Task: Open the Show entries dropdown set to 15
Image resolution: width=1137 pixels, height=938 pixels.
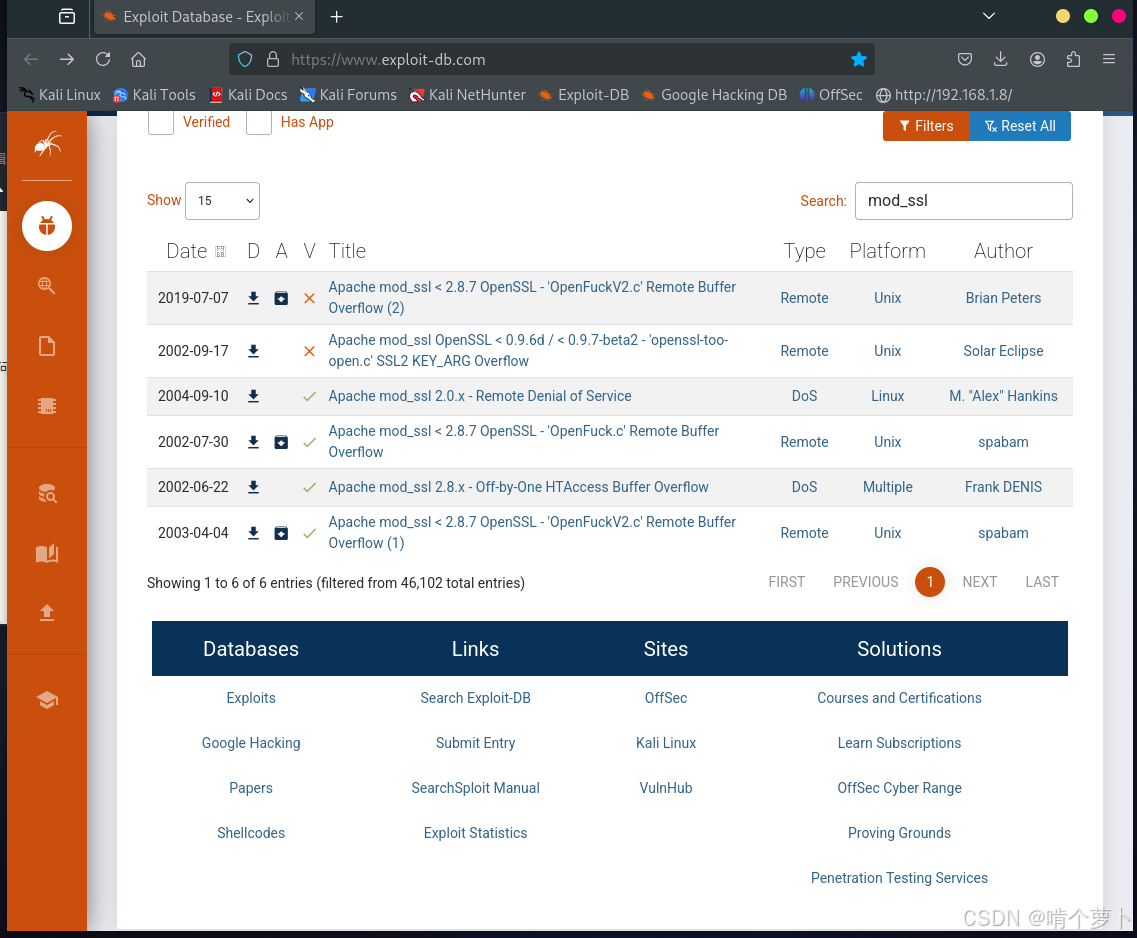Action: pyautogui.click(x=223, y=201)
